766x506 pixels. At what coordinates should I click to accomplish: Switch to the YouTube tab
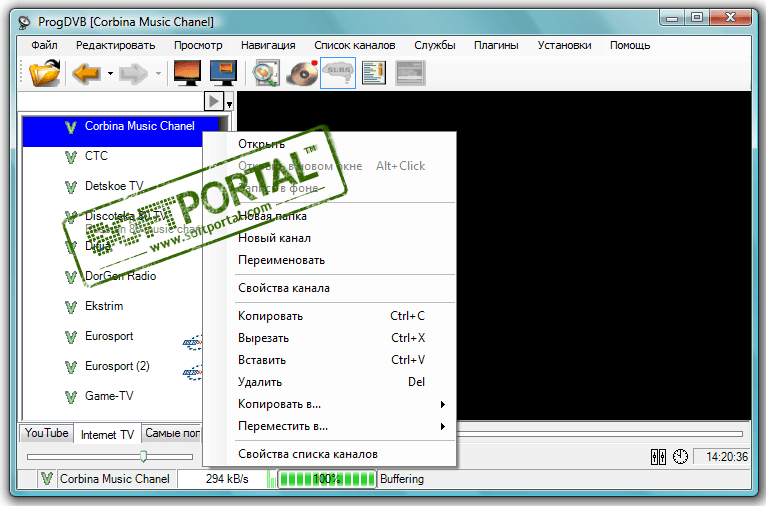point(46,433)
